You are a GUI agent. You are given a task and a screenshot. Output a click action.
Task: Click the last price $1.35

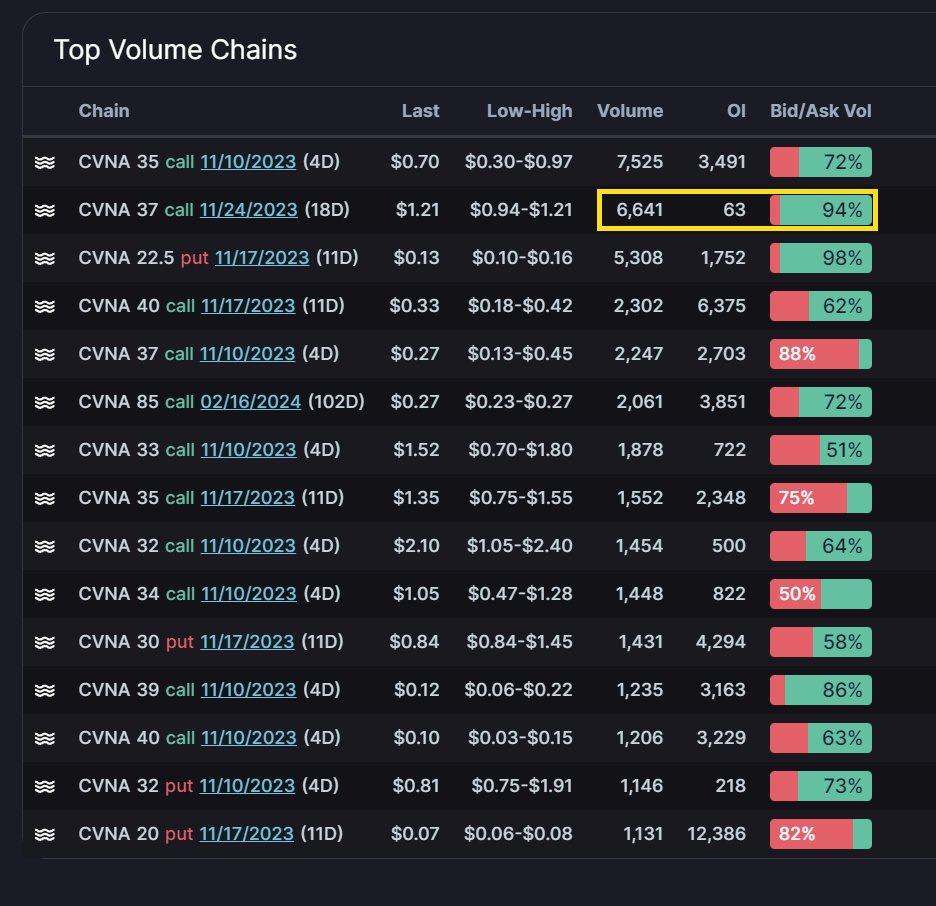pos(416,498)
